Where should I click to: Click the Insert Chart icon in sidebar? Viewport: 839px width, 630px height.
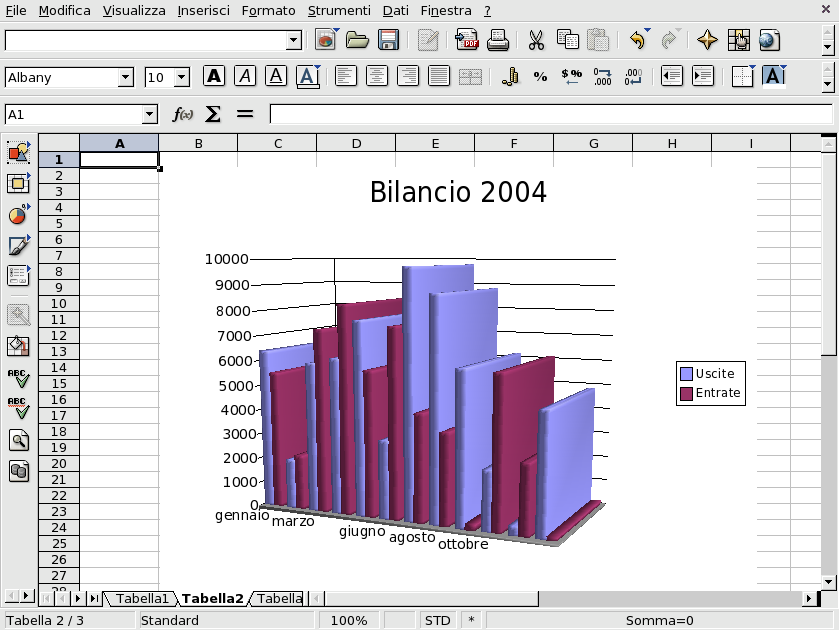[x=18, y=215]
